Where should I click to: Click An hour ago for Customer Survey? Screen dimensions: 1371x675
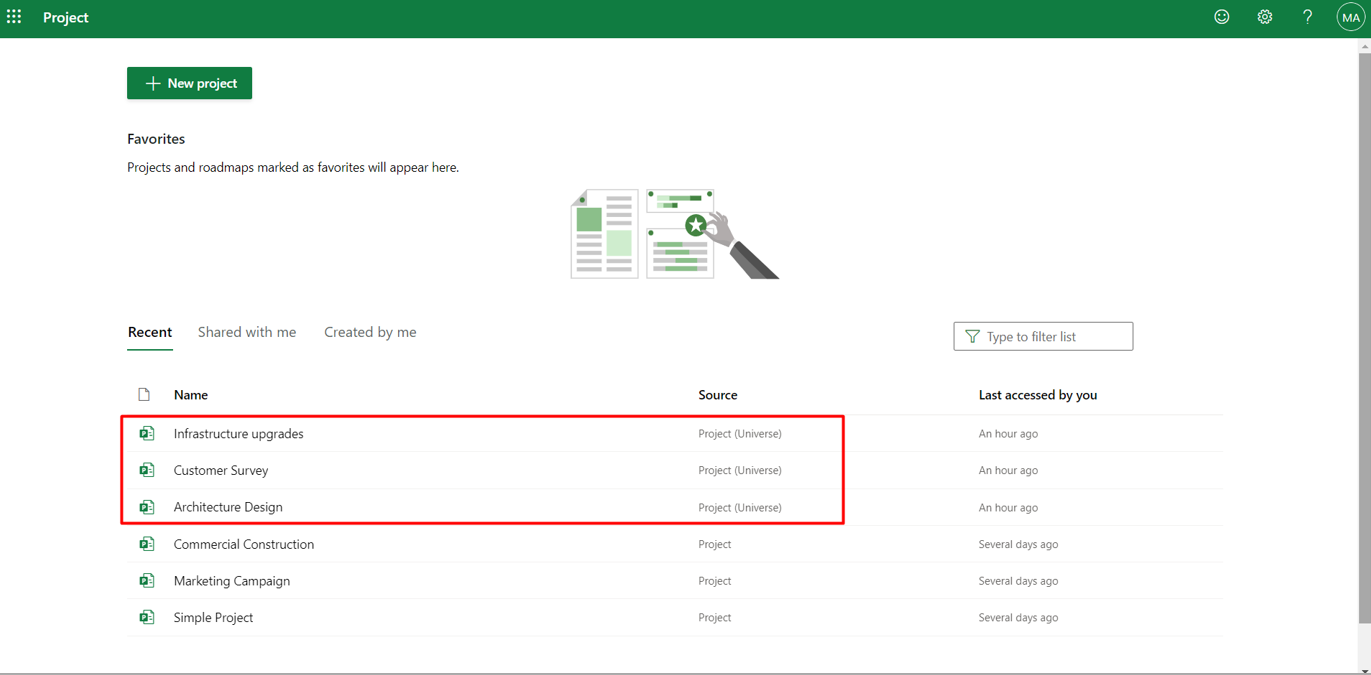tap(1008, 470)
